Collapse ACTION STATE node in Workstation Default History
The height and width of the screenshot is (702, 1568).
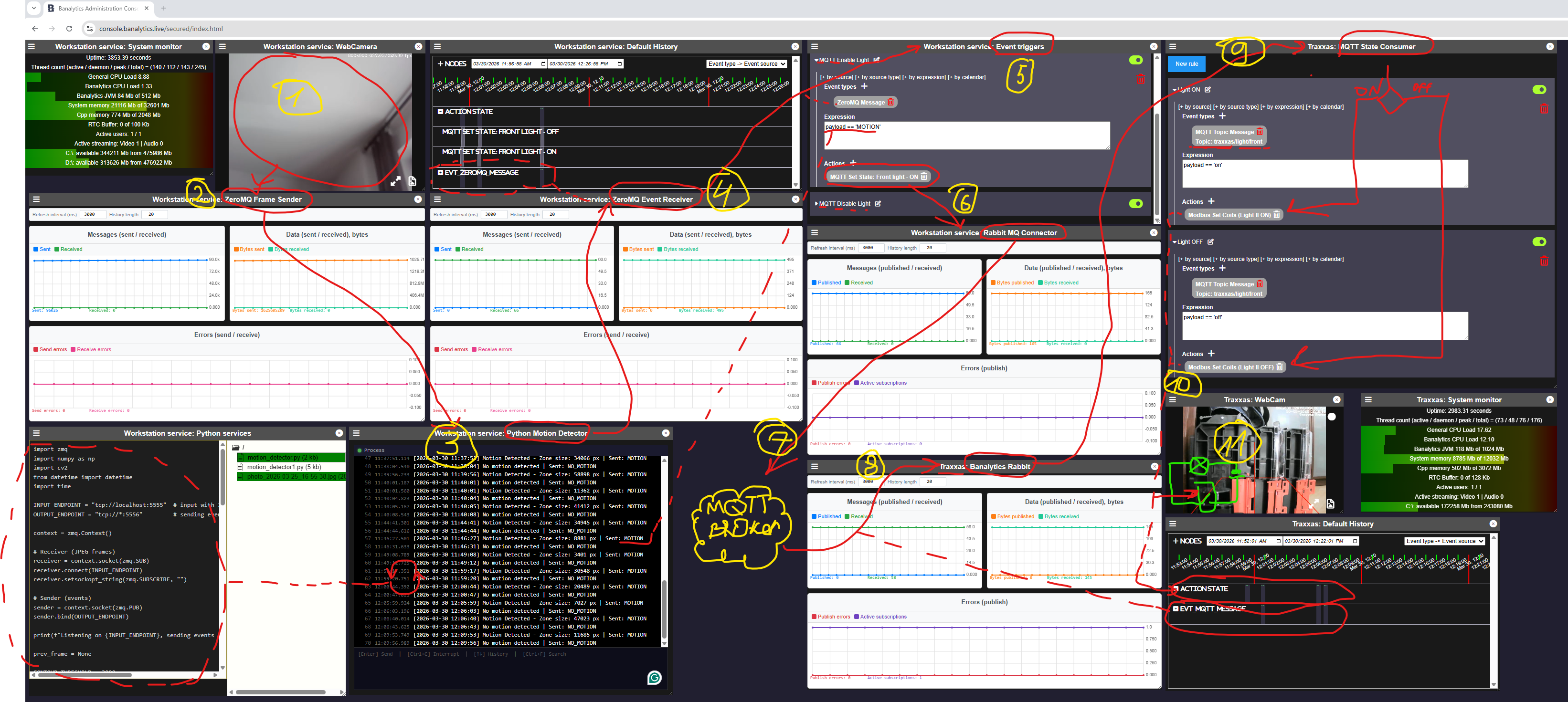441,111
